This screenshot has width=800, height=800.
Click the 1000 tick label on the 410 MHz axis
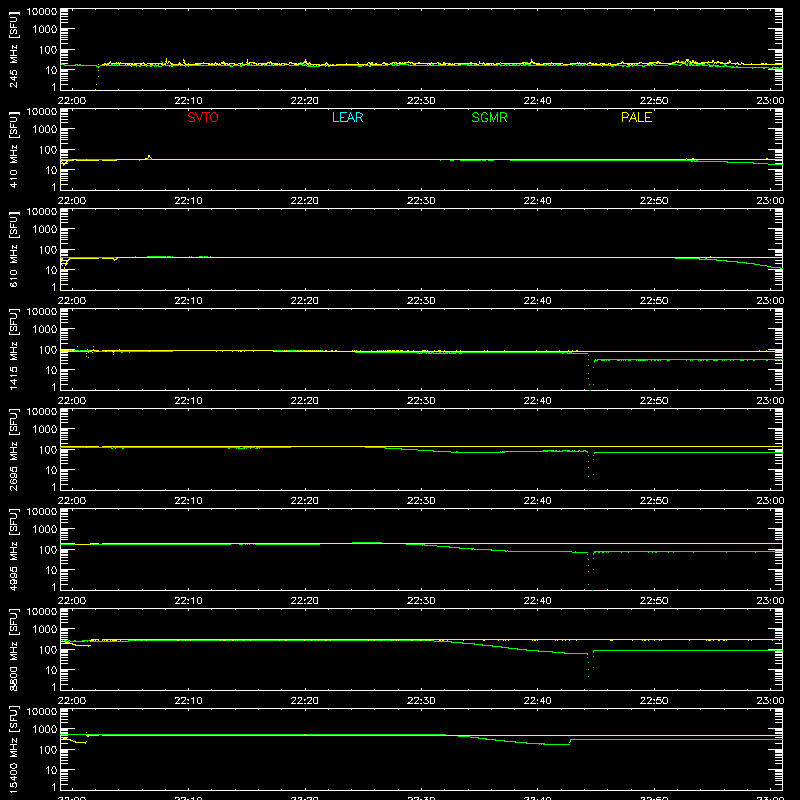[45, 130]
